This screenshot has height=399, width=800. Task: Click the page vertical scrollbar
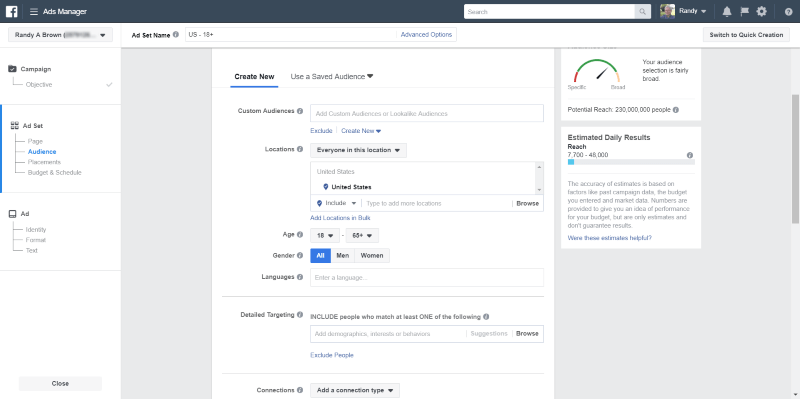(795, 158)
